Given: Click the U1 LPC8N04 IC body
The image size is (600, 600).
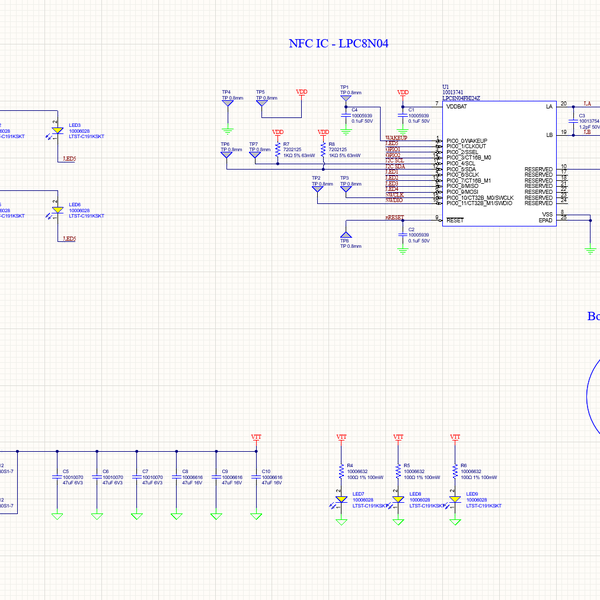Looking at the screenshot, I should click(x=499, y=164).
